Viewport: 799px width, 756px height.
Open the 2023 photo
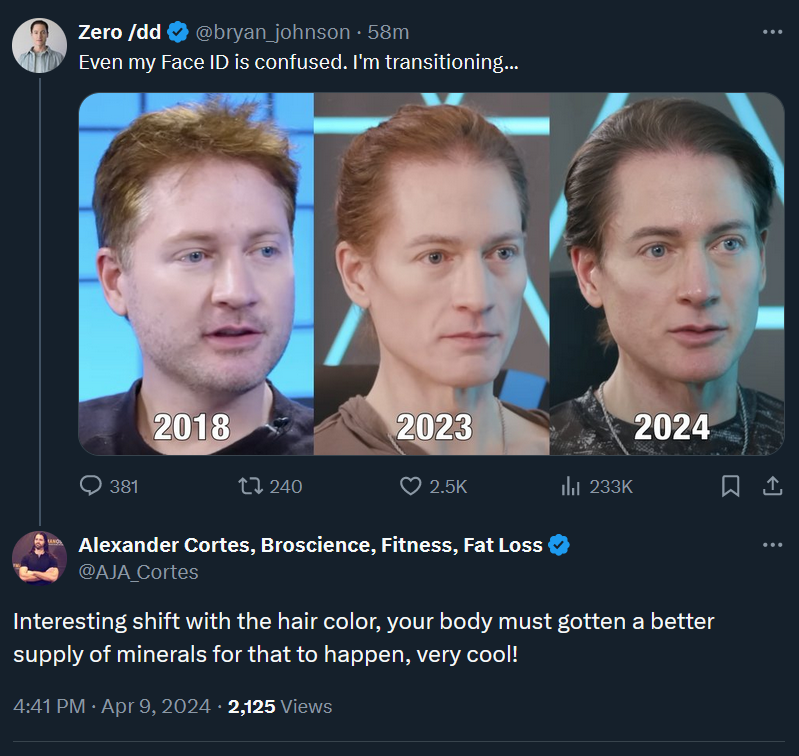[432, 274]
